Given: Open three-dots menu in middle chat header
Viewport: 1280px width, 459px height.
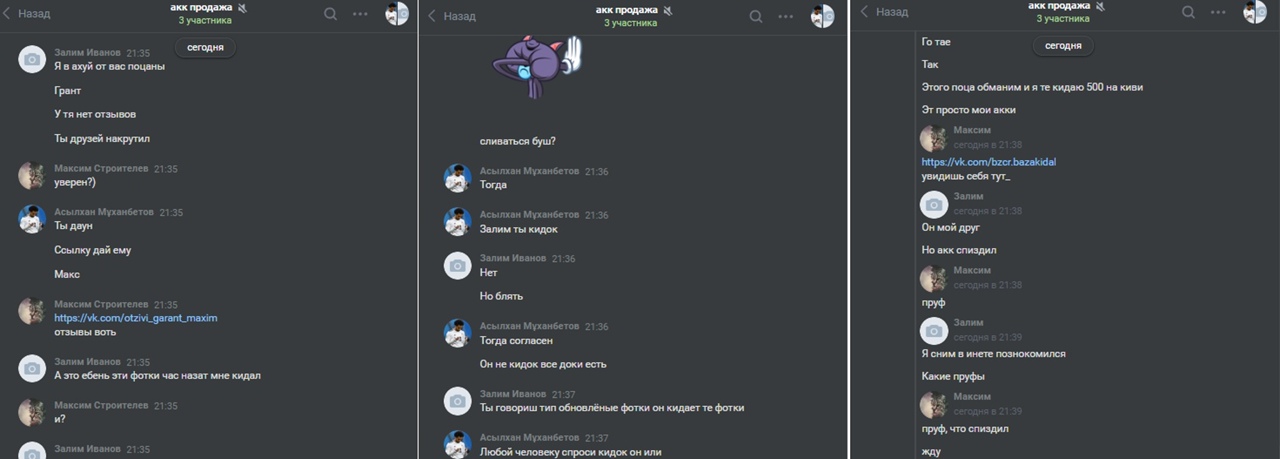Looking at the screenshot, I should point(789,16).
